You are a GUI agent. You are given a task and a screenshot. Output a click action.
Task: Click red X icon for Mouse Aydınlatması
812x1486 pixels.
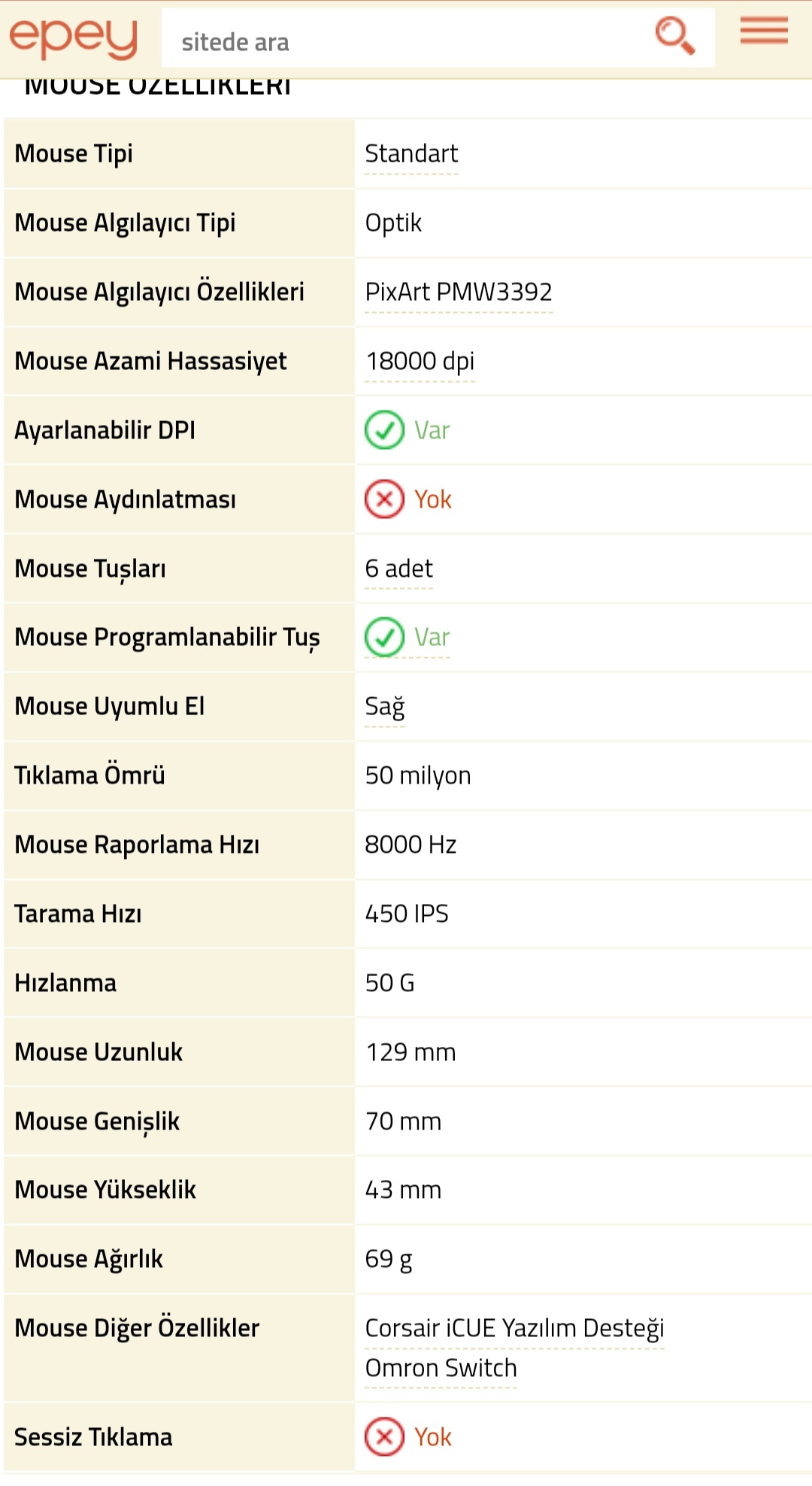click(384, 499)
